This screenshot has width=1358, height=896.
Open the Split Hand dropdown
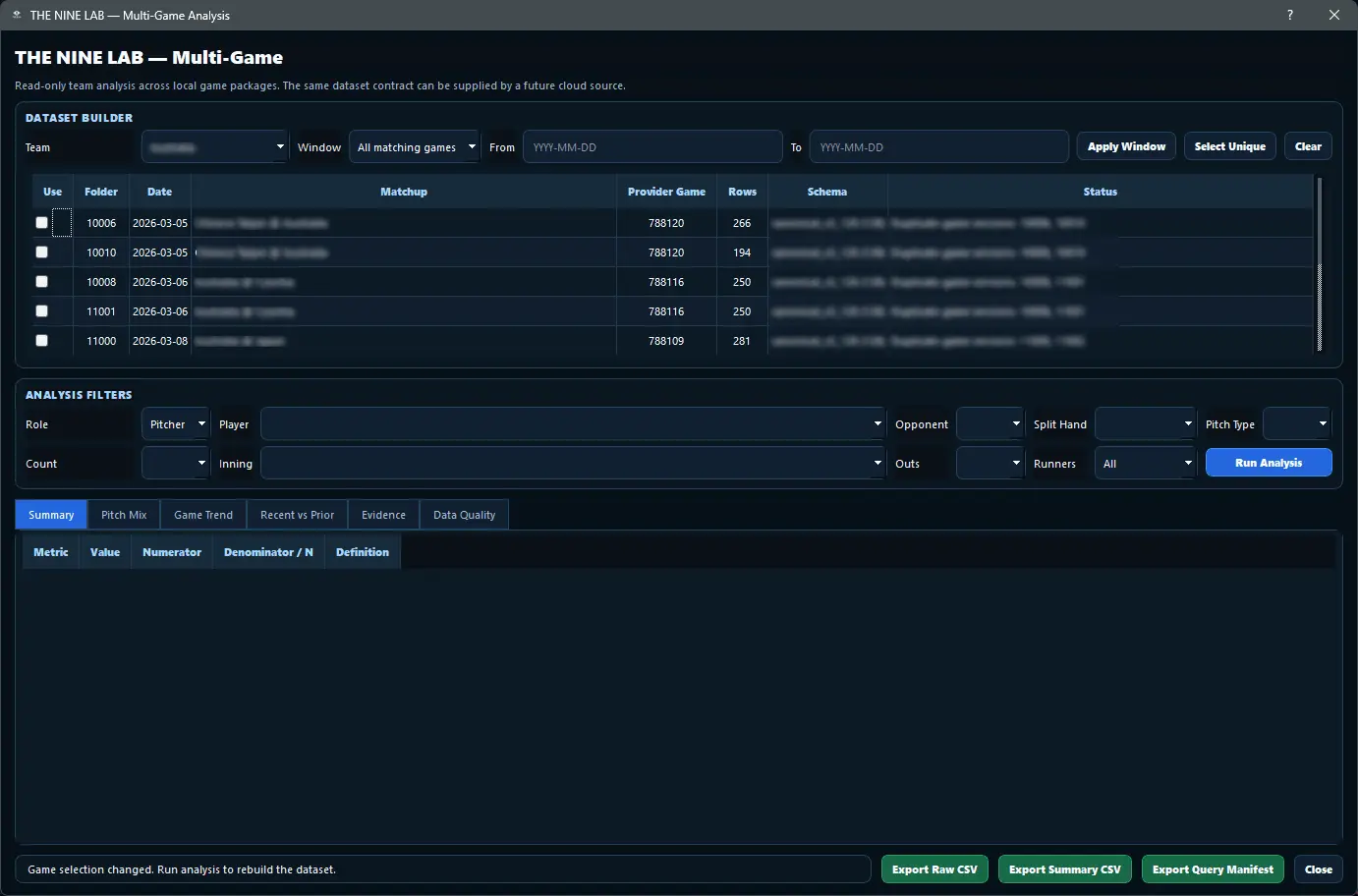pyautogui.click(x=1145, y=424)
